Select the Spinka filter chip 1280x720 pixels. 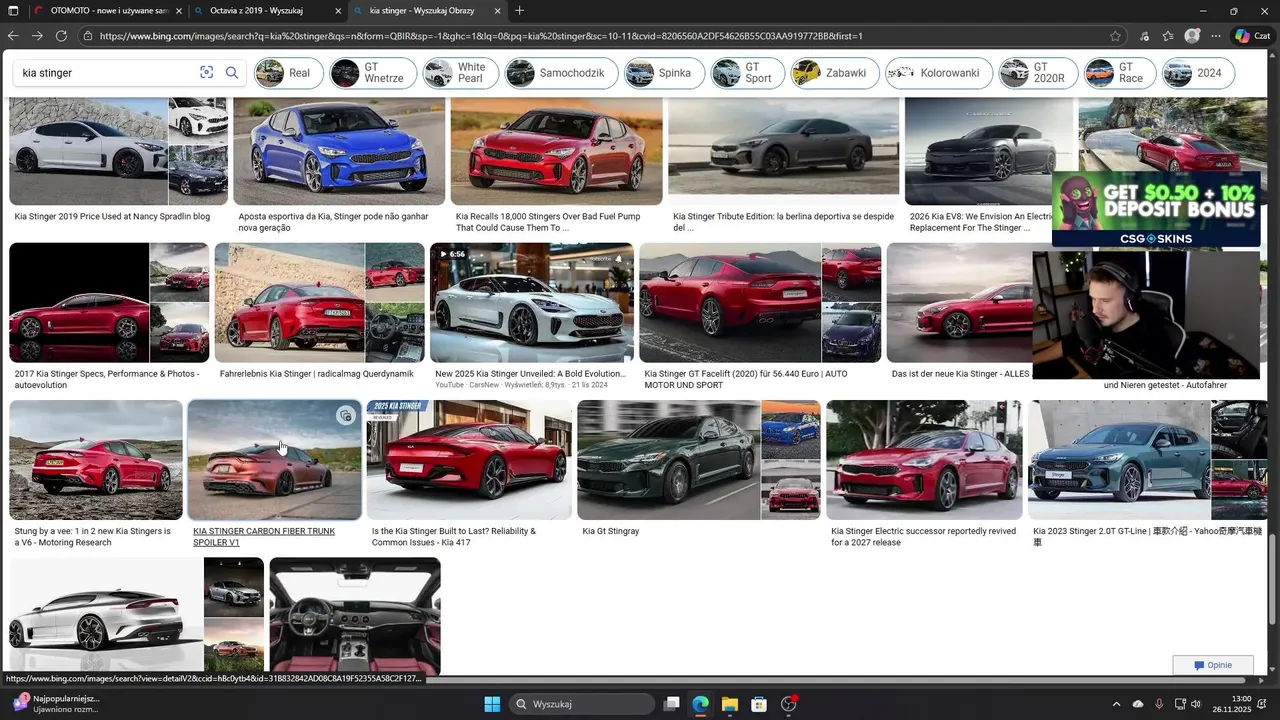coord(664,73)
